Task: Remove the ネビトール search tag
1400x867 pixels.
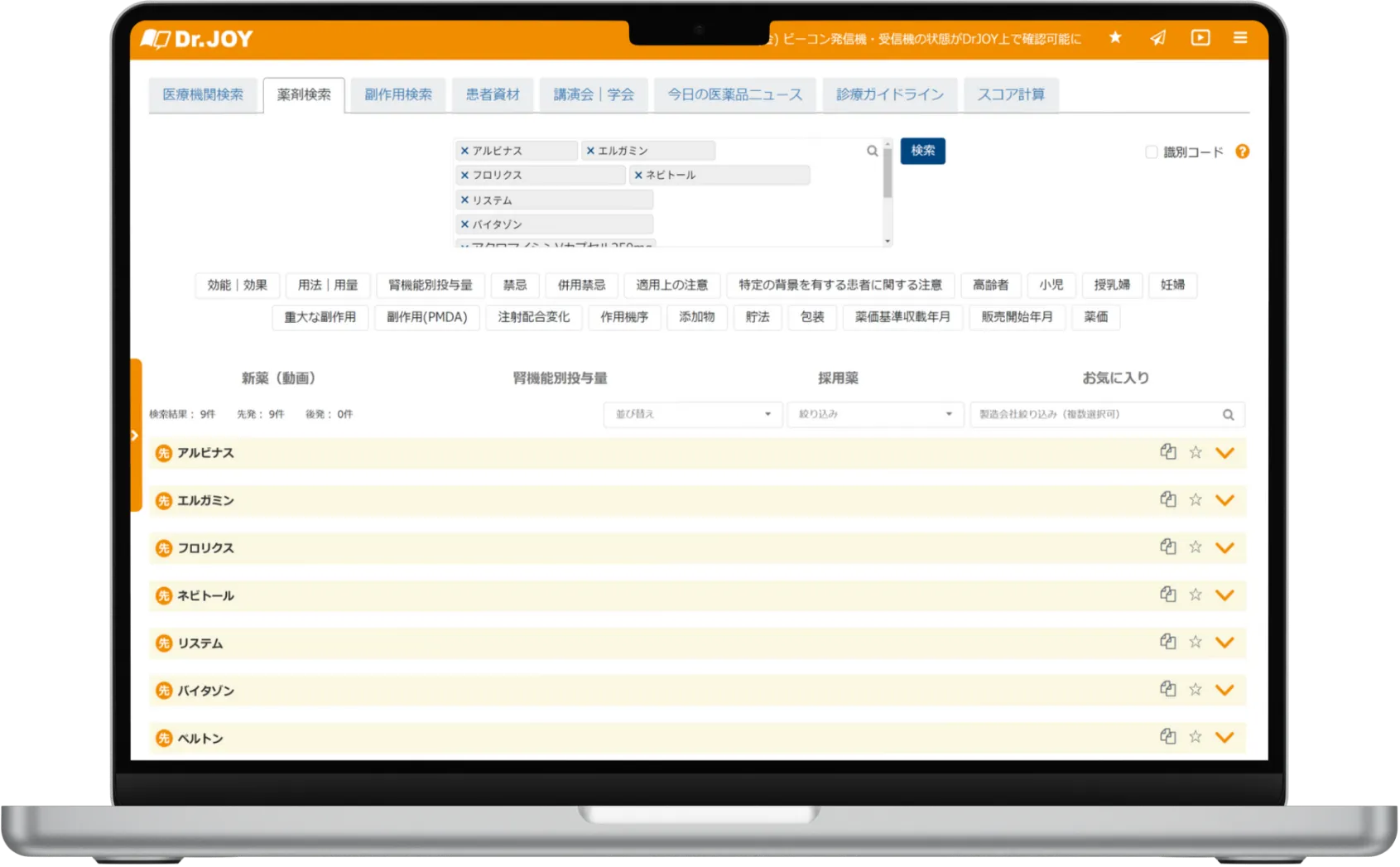Action: coord(638,176)
